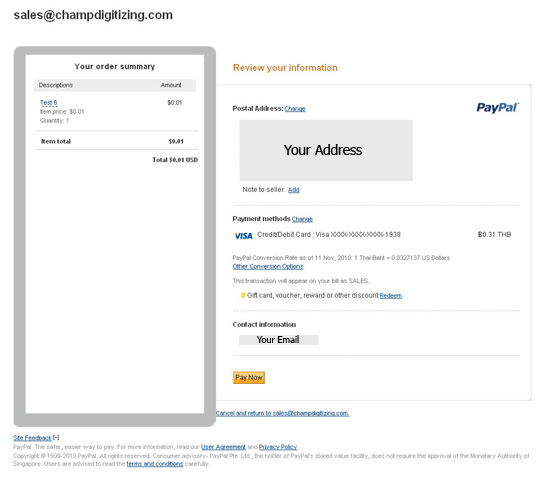
Task: Open the Test 6 item link
Action: point(48,102)
